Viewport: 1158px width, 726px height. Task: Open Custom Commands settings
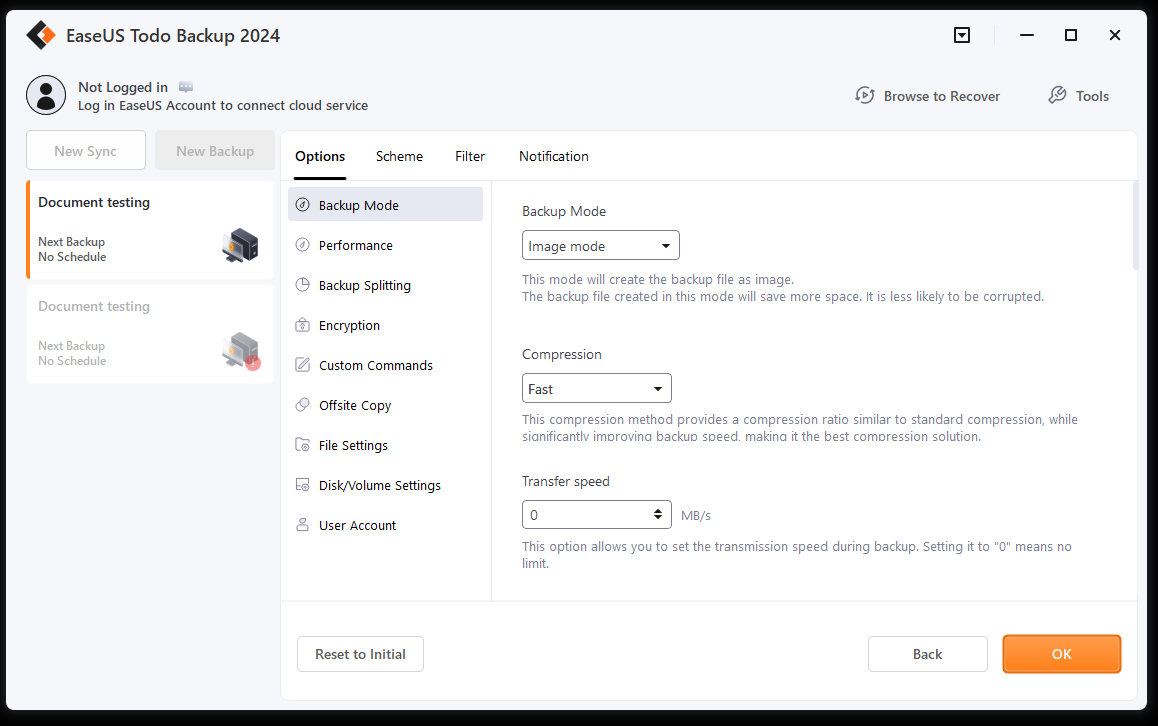coord(386,365)
